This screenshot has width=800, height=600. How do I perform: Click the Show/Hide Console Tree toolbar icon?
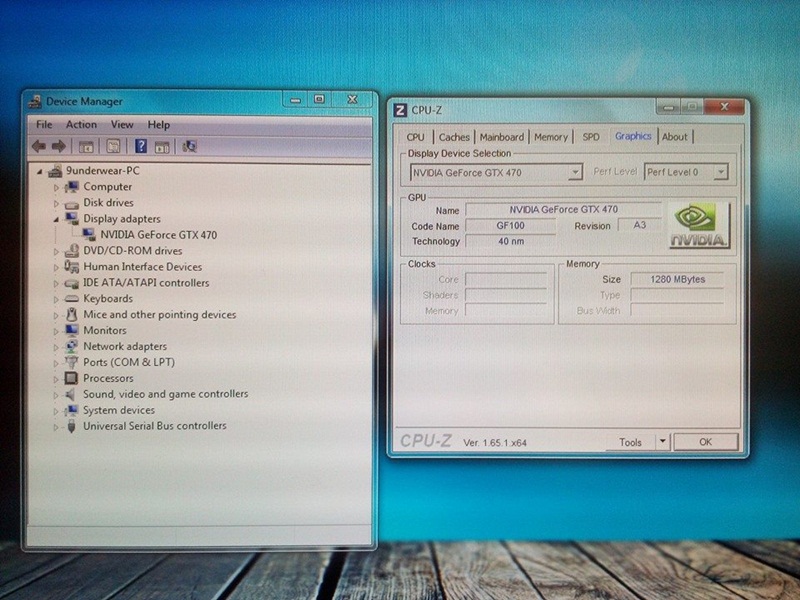pyautogui.click(x=86, y=147)
